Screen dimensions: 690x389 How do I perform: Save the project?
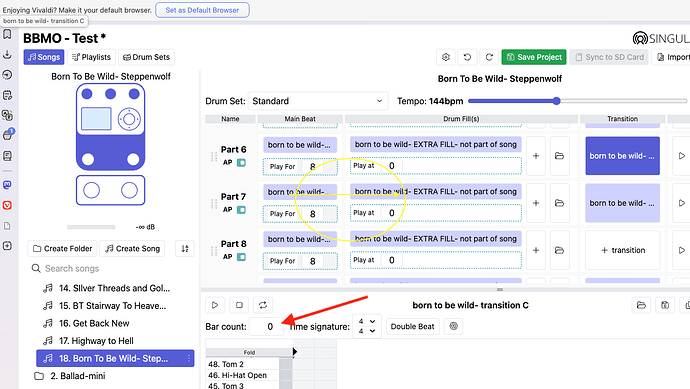point(534,57)
